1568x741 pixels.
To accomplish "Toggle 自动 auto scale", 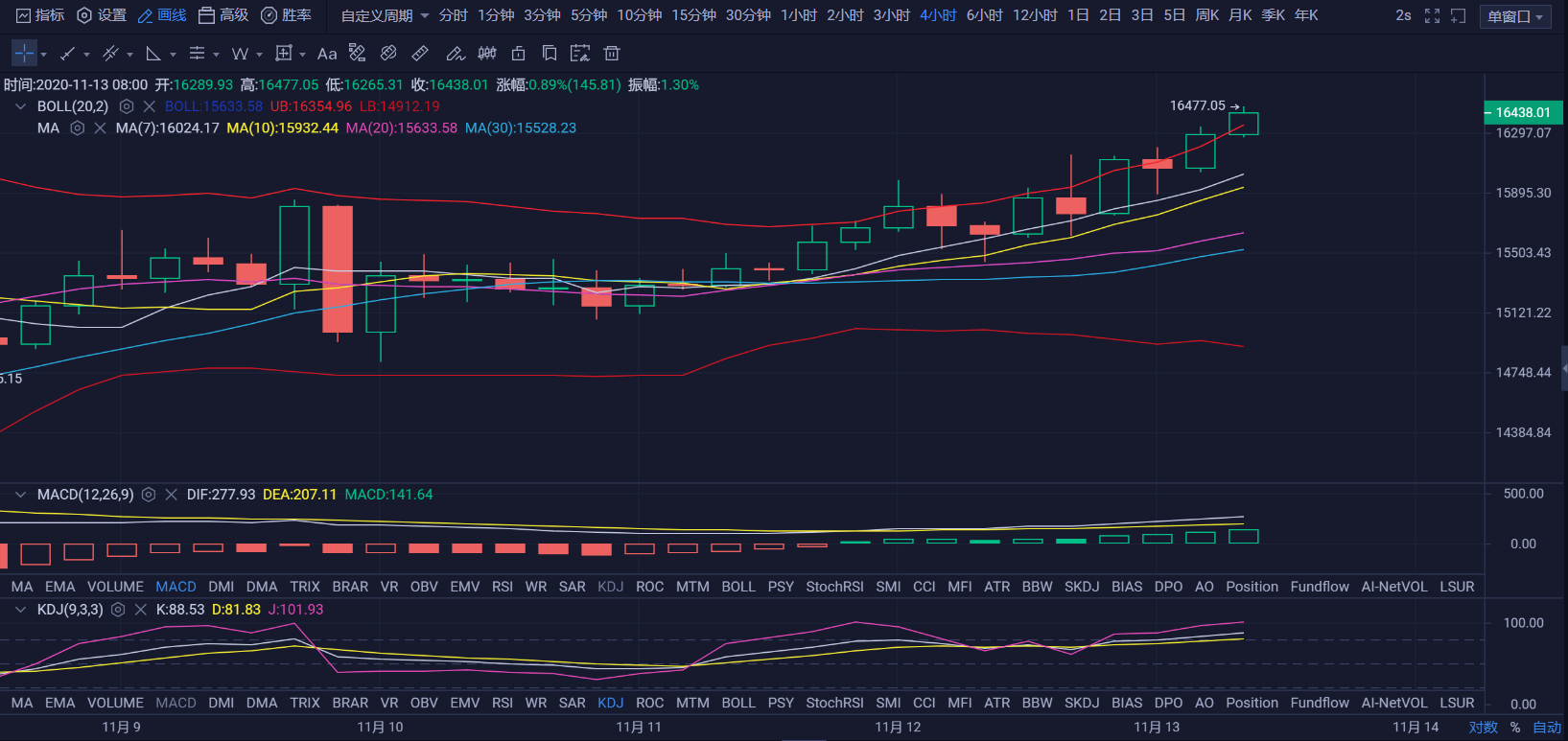I will click(1546, 727).
